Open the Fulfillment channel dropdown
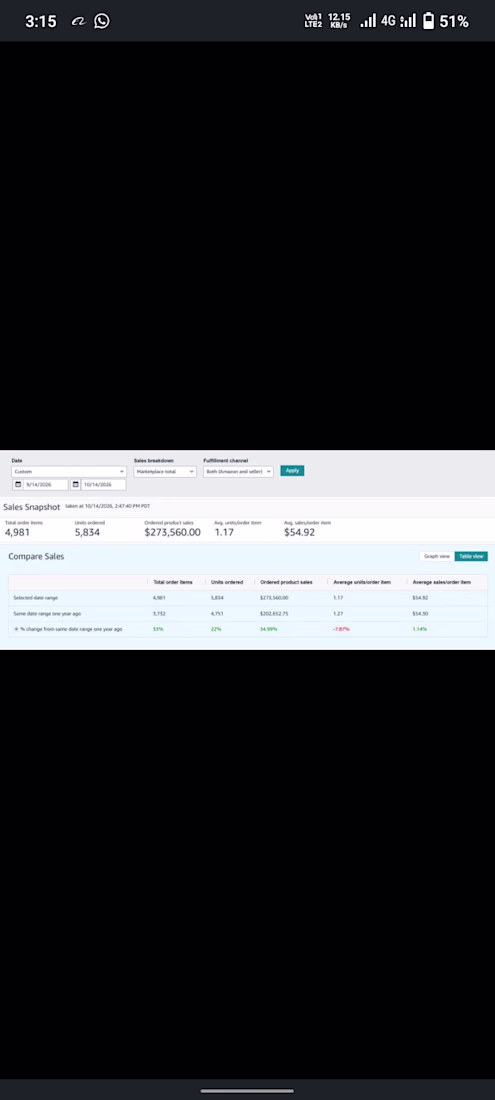Screen dimensions: 495x1100 pos(238,472)
